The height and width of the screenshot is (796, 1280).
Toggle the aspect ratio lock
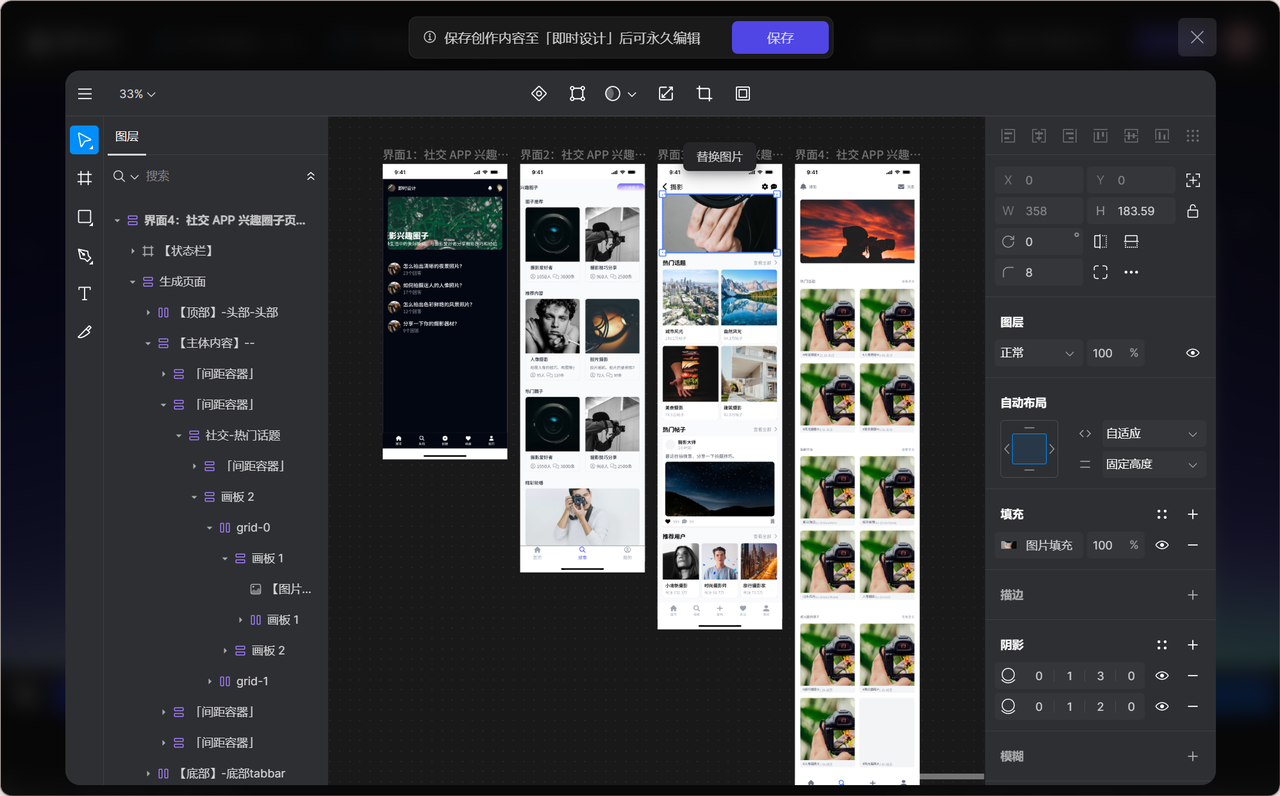1192,211
